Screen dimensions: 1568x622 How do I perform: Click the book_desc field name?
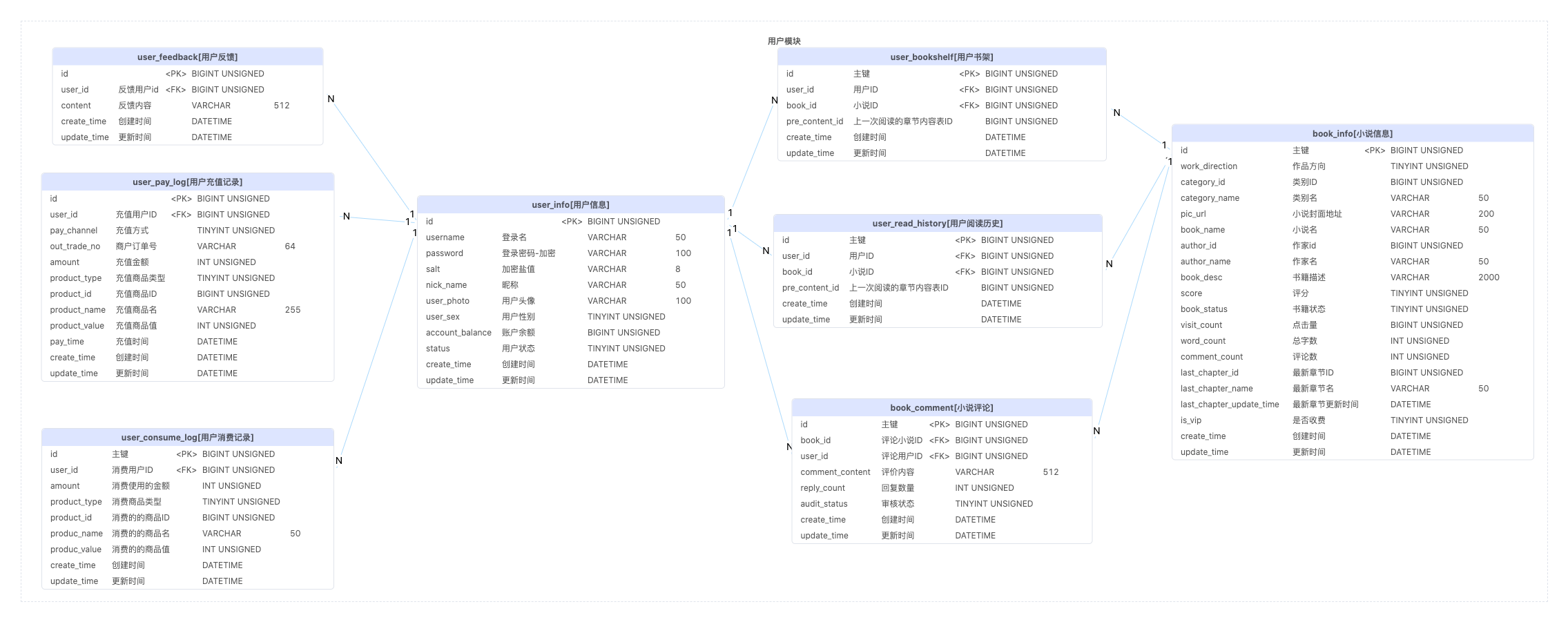click(1201, 278)
